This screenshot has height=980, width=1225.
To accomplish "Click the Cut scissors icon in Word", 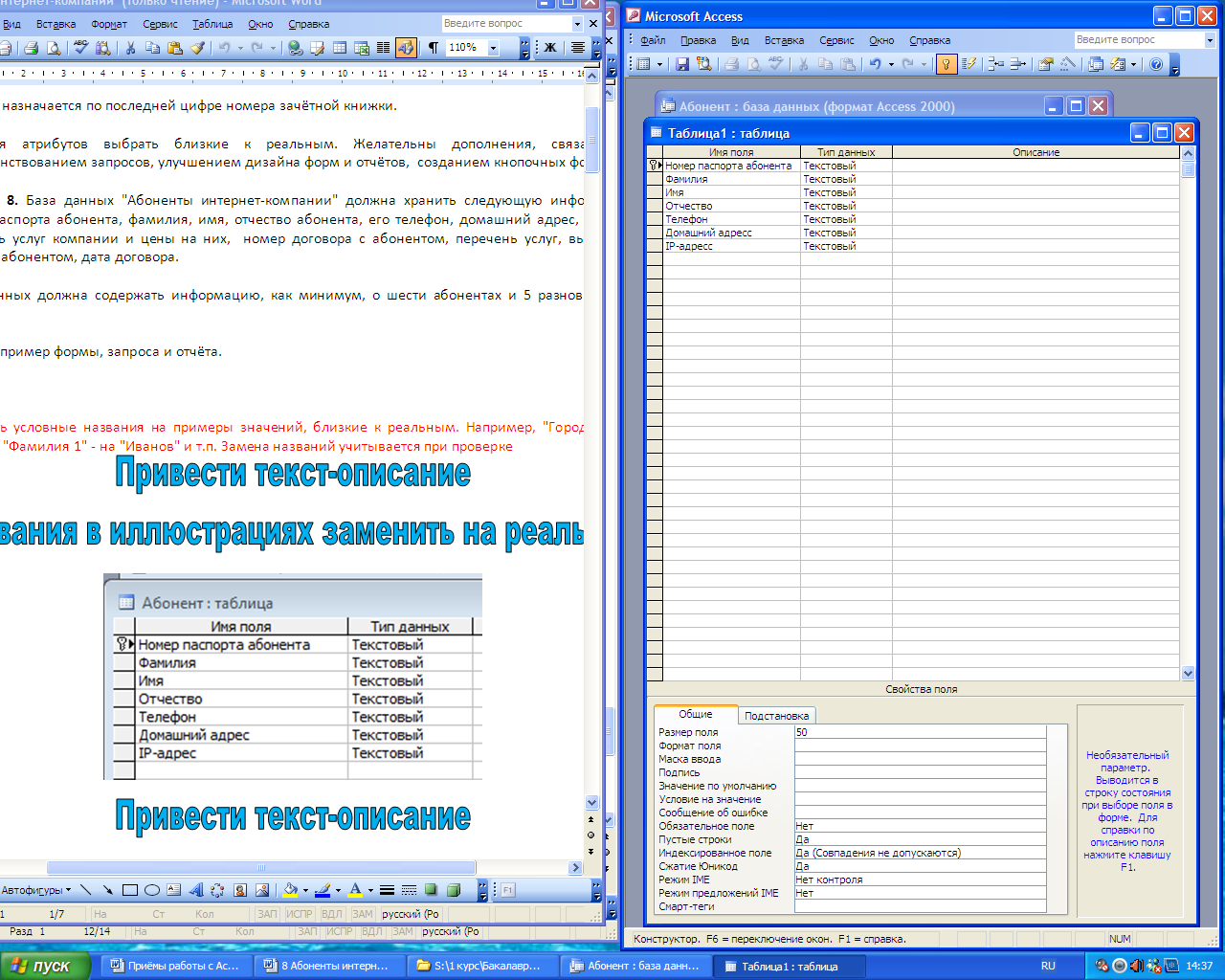I will pos(129,47).
